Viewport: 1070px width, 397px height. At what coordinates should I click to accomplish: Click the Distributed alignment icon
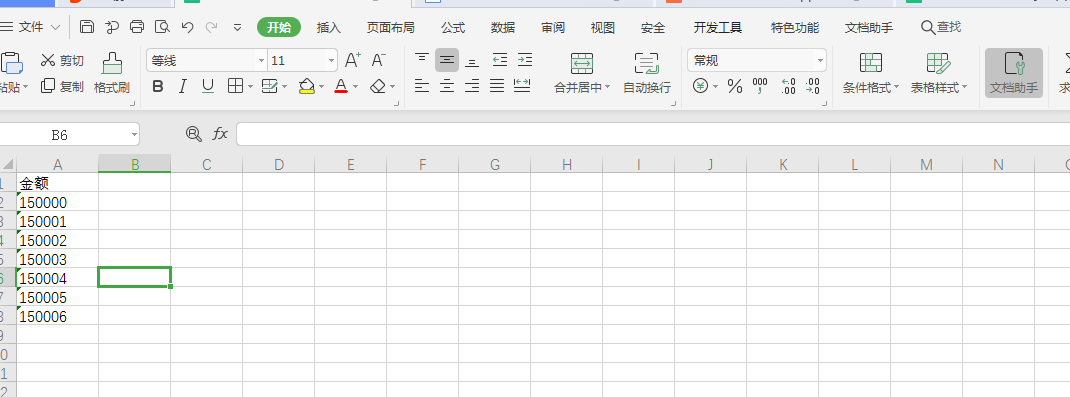click(522, 86)
